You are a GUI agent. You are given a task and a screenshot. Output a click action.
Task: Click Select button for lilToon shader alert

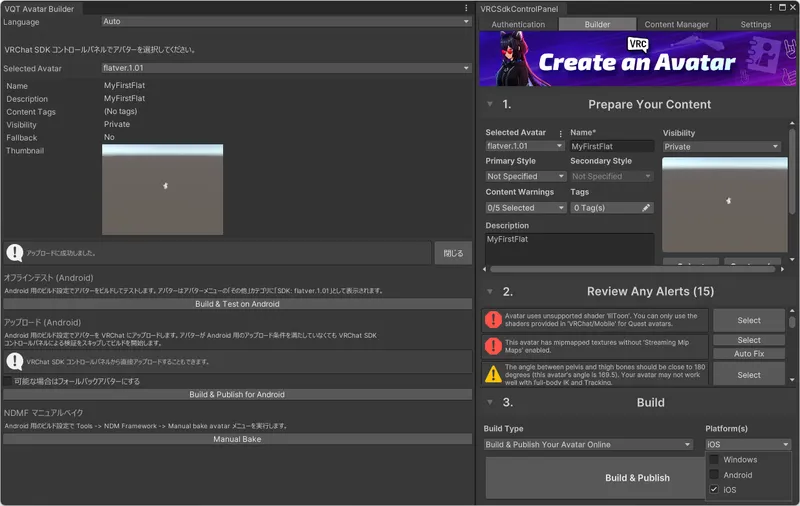(748, 320)
